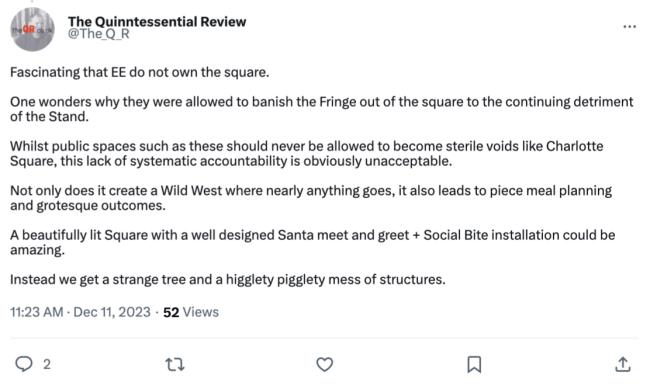Open the 11:23 AM timestamp link
Screen dimensions: 650x389
[36, 312]
